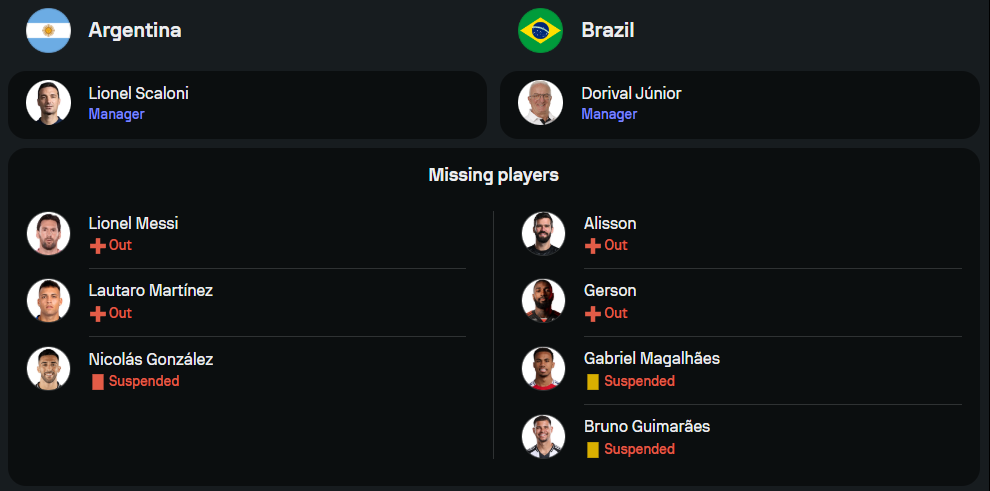Click the Brazil flag icon
This screenshot has height=491, width=990.
[540, 30]
